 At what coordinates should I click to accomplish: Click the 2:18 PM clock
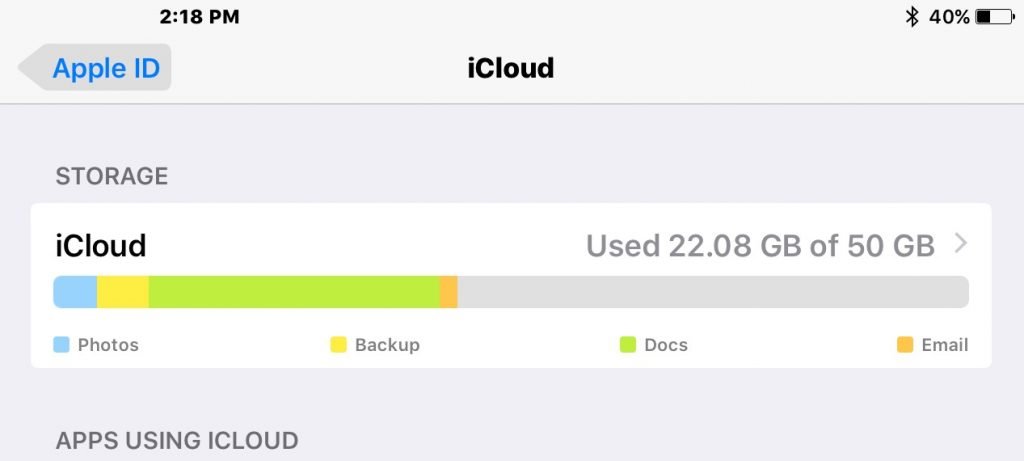click(x=199, y=17)
